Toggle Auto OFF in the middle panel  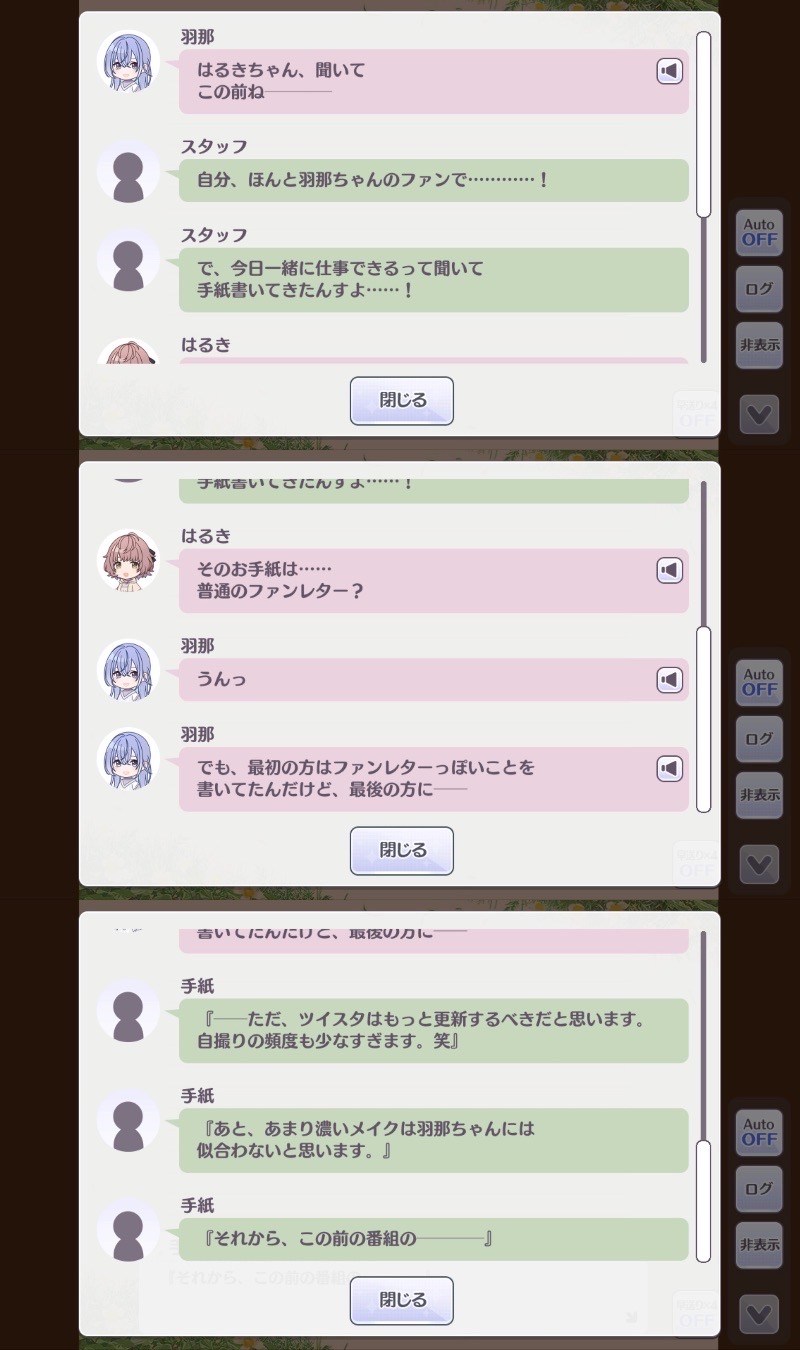759,682
